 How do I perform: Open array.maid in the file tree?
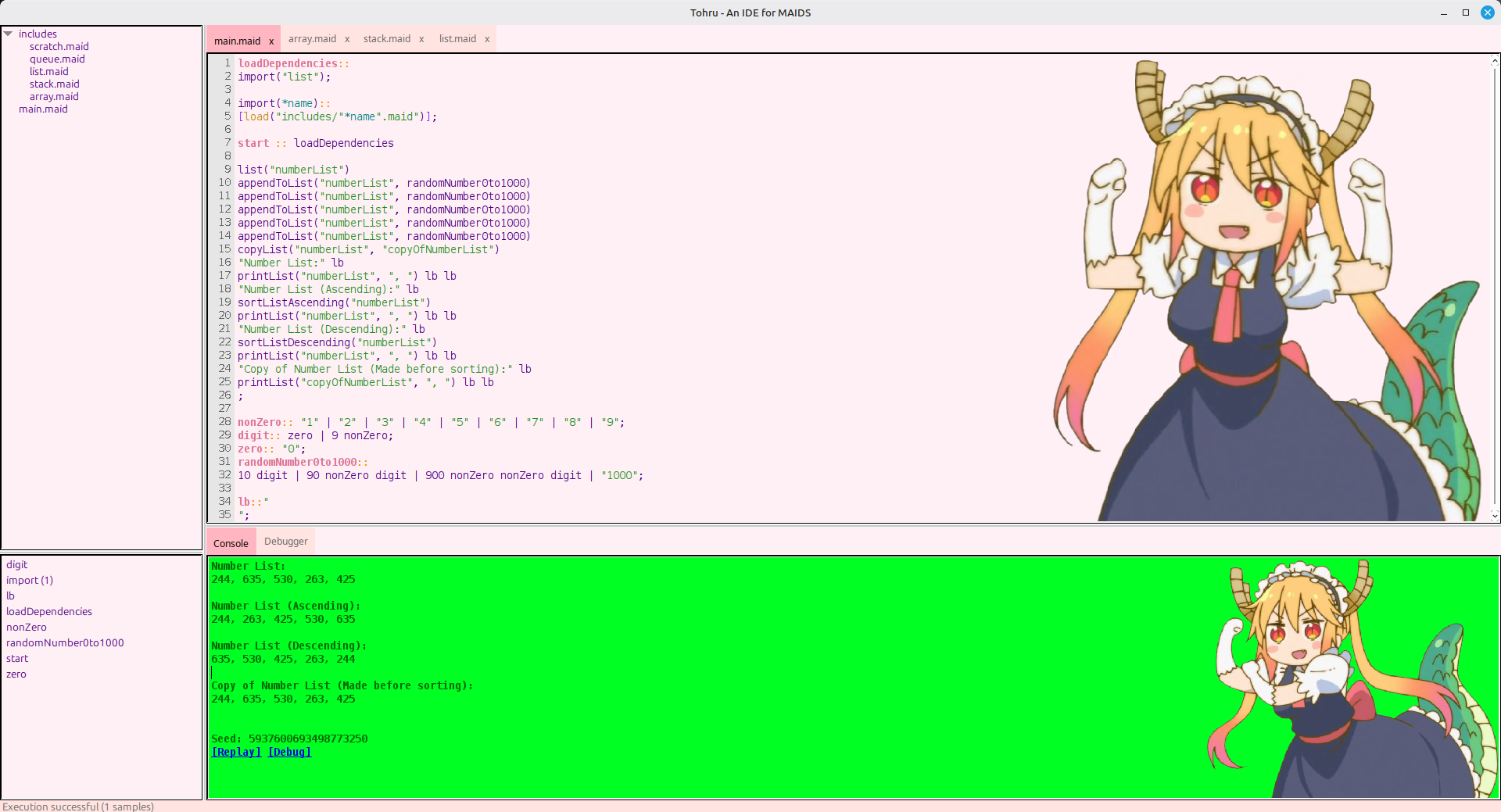tap(54, 96)
